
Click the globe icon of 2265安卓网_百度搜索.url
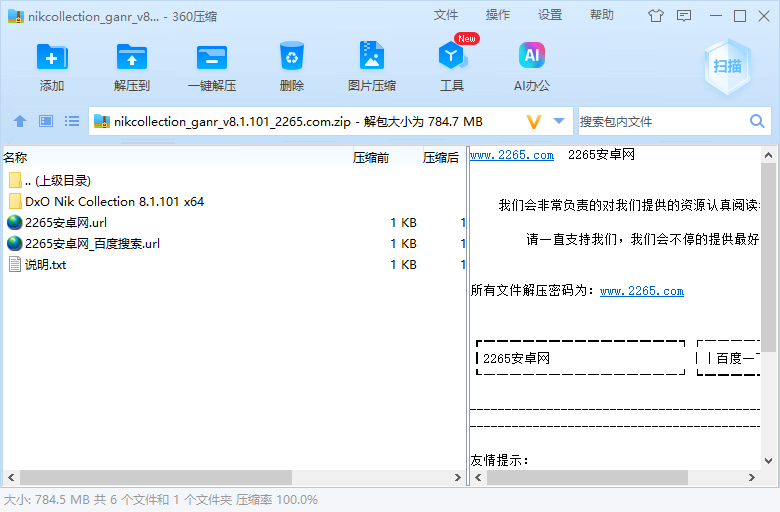15,243
